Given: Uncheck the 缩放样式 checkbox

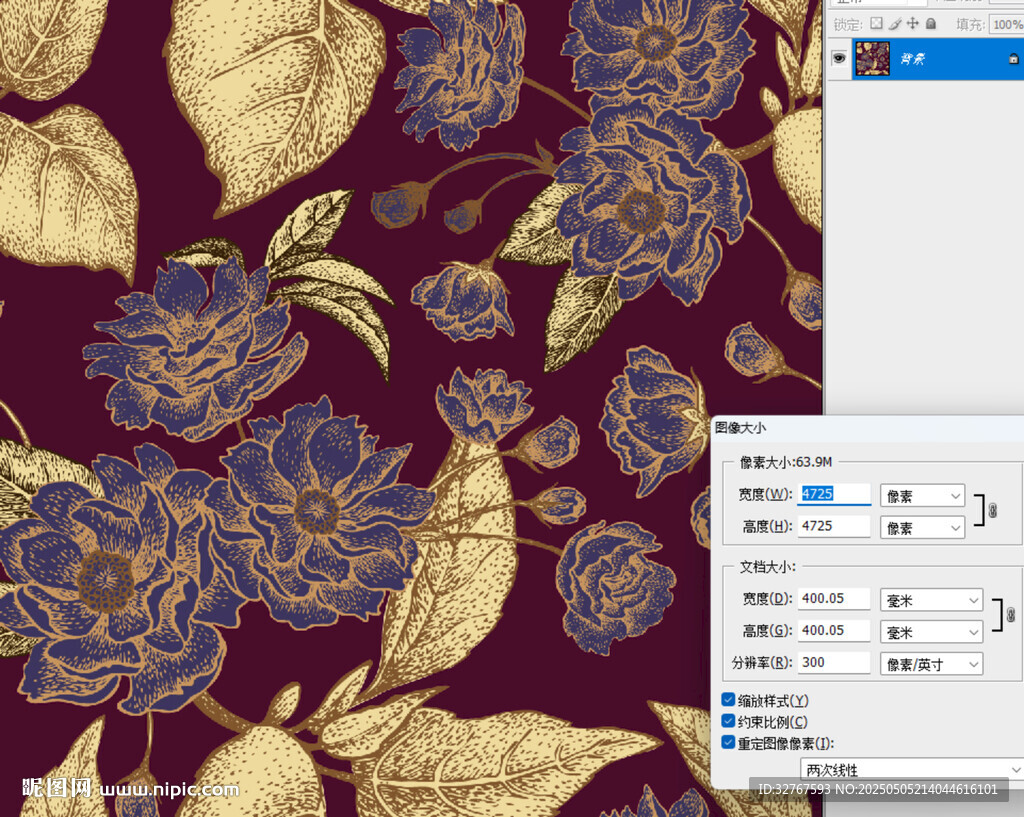Looking at the screenshot, I should tap(728, 700).
